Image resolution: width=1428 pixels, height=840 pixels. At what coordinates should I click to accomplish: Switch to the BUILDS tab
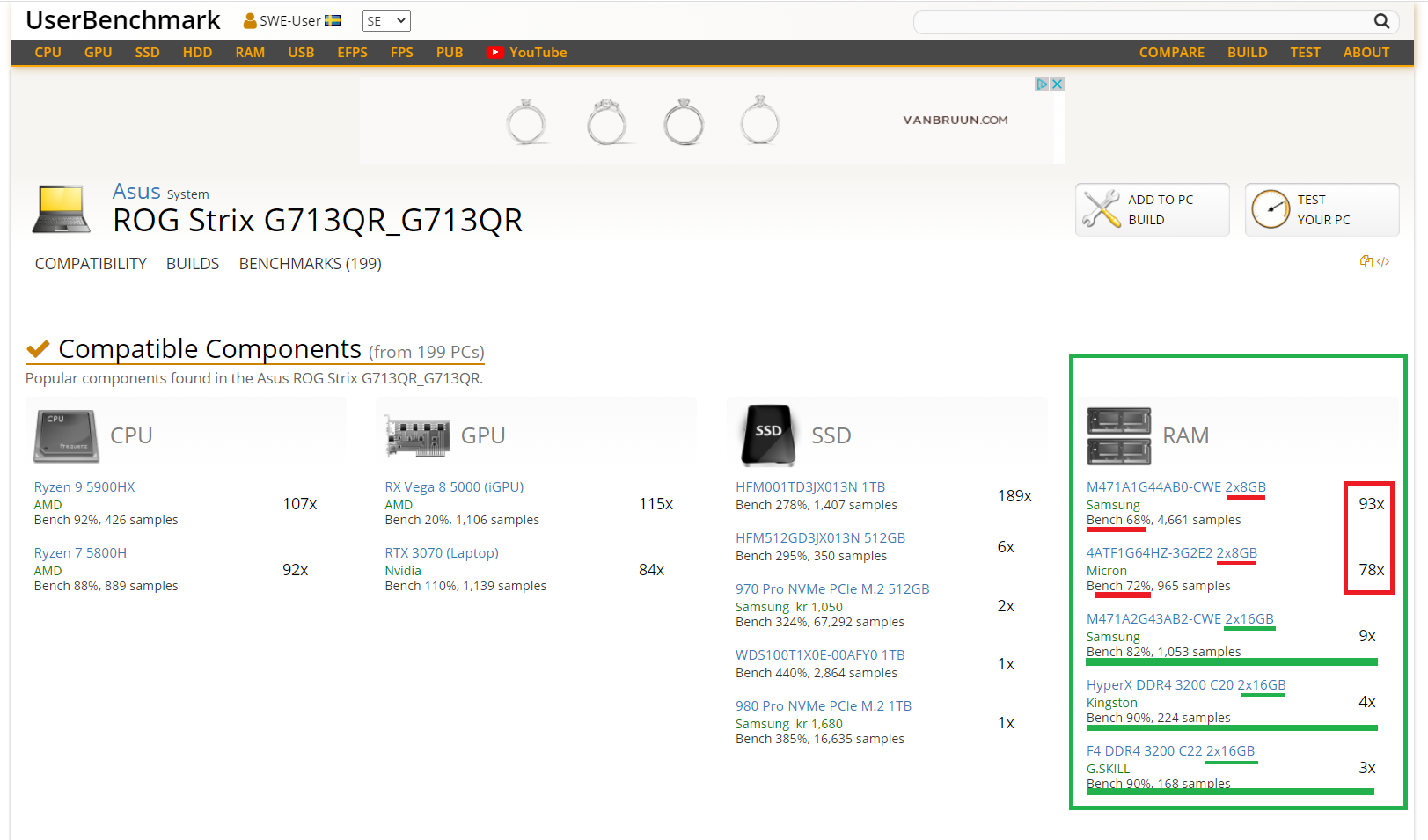click(193, 264)
